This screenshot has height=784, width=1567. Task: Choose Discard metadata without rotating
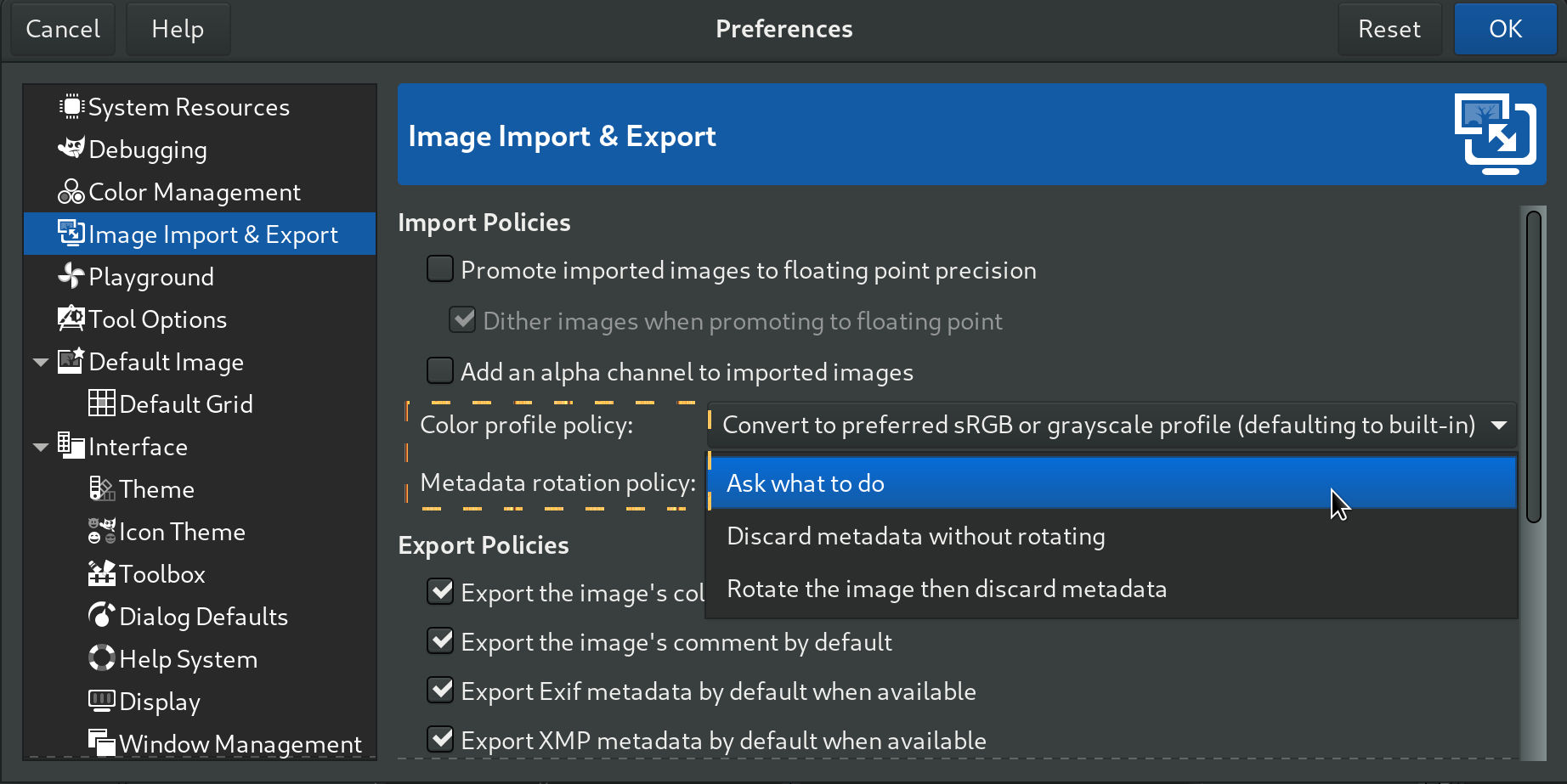click(915, 536)
